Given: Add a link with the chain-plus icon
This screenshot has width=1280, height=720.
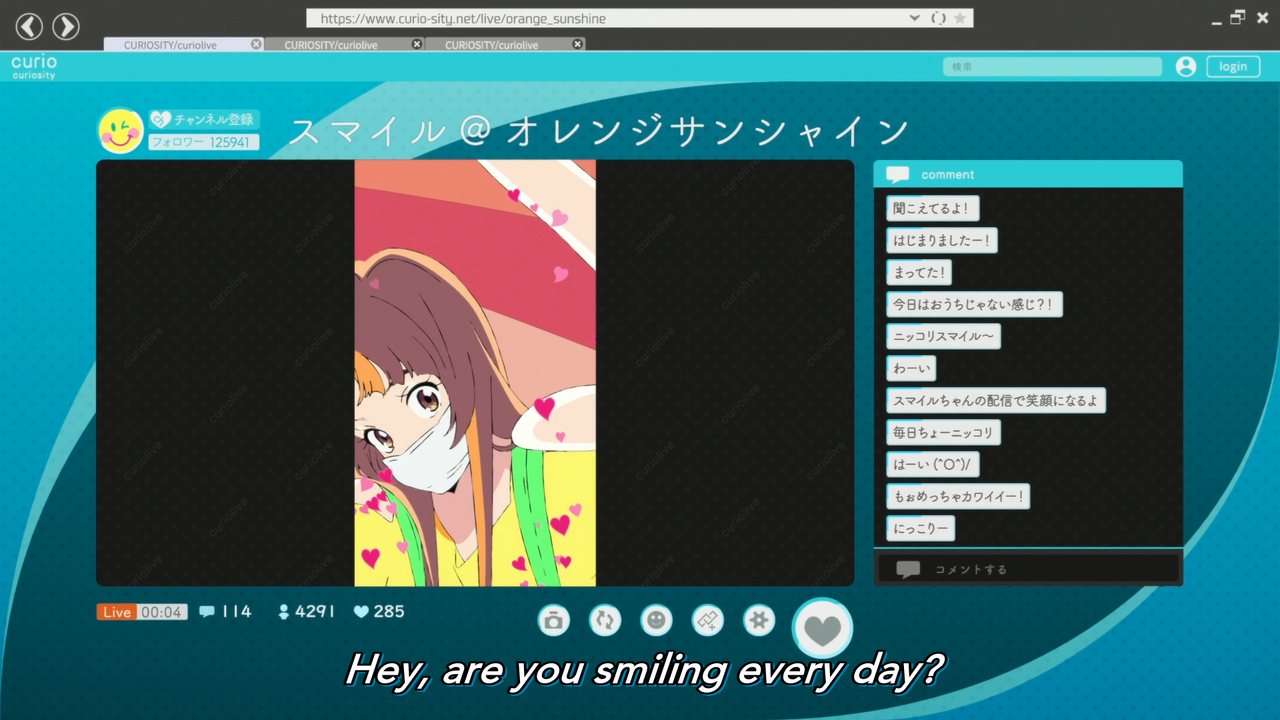Looking at the screenshot, I should [x=708, y=621].
